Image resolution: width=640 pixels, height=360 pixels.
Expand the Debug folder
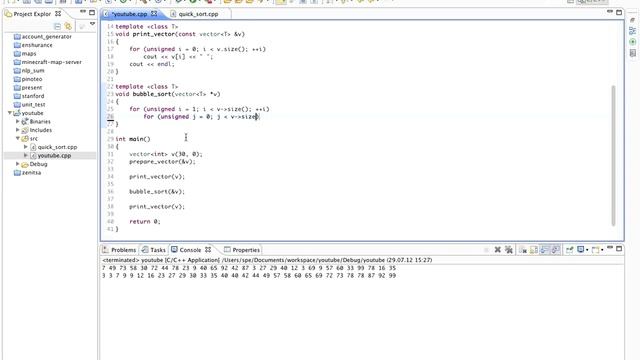point(18,164)
